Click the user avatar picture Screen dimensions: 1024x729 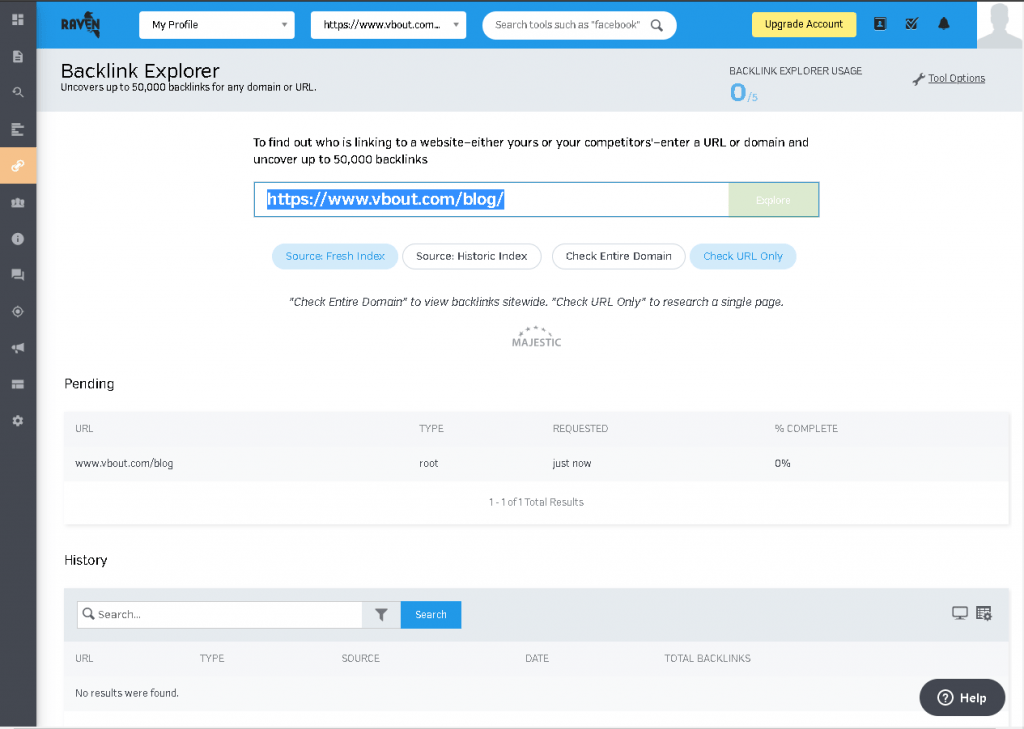click(1000, 25)
